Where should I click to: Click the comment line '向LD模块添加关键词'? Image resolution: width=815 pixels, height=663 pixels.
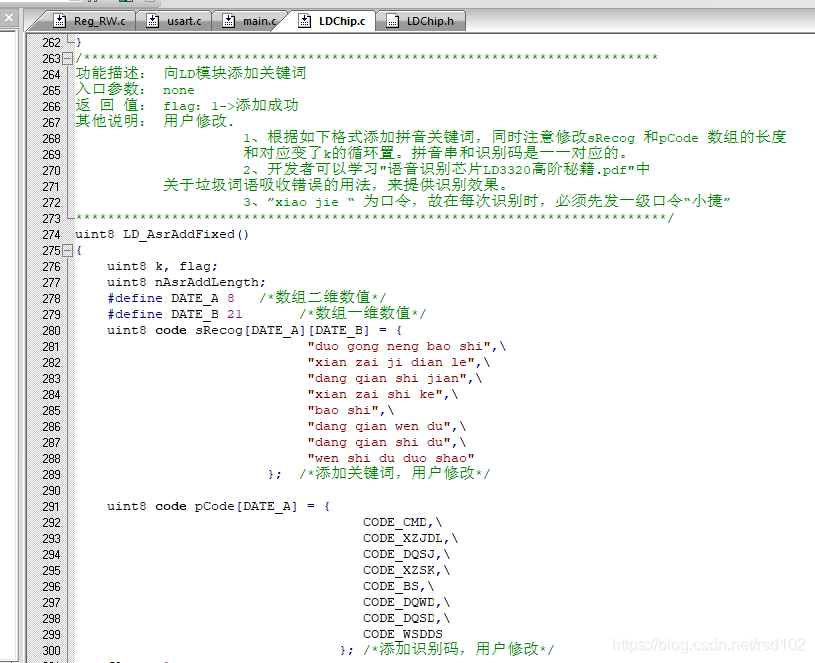(234, 74)
